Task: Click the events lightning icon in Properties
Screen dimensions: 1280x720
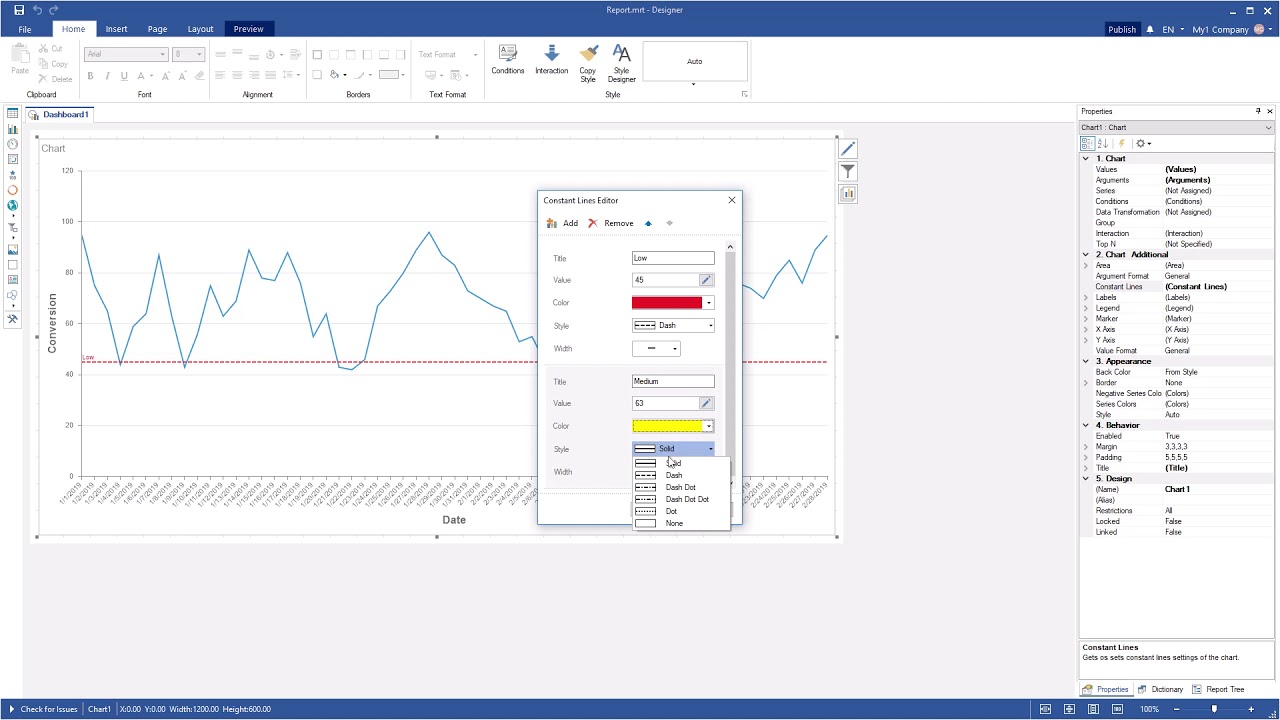Action: pos(1123,143)
